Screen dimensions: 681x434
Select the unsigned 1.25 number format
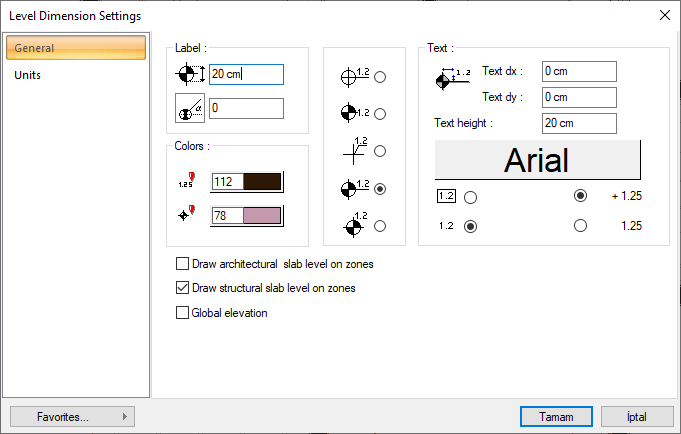click(x=580, y=226)
